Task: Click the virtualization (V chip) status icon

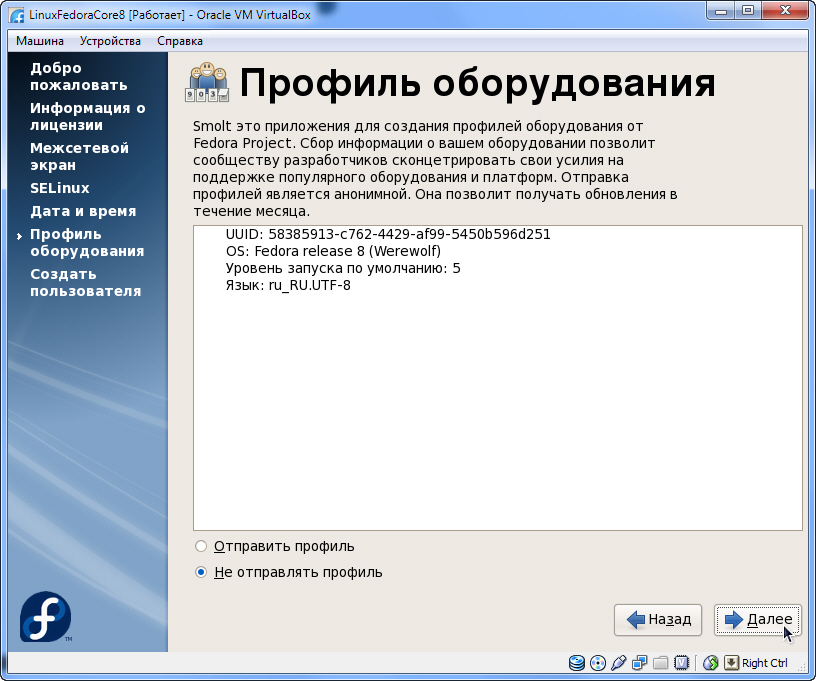Action: click(681, 663)
